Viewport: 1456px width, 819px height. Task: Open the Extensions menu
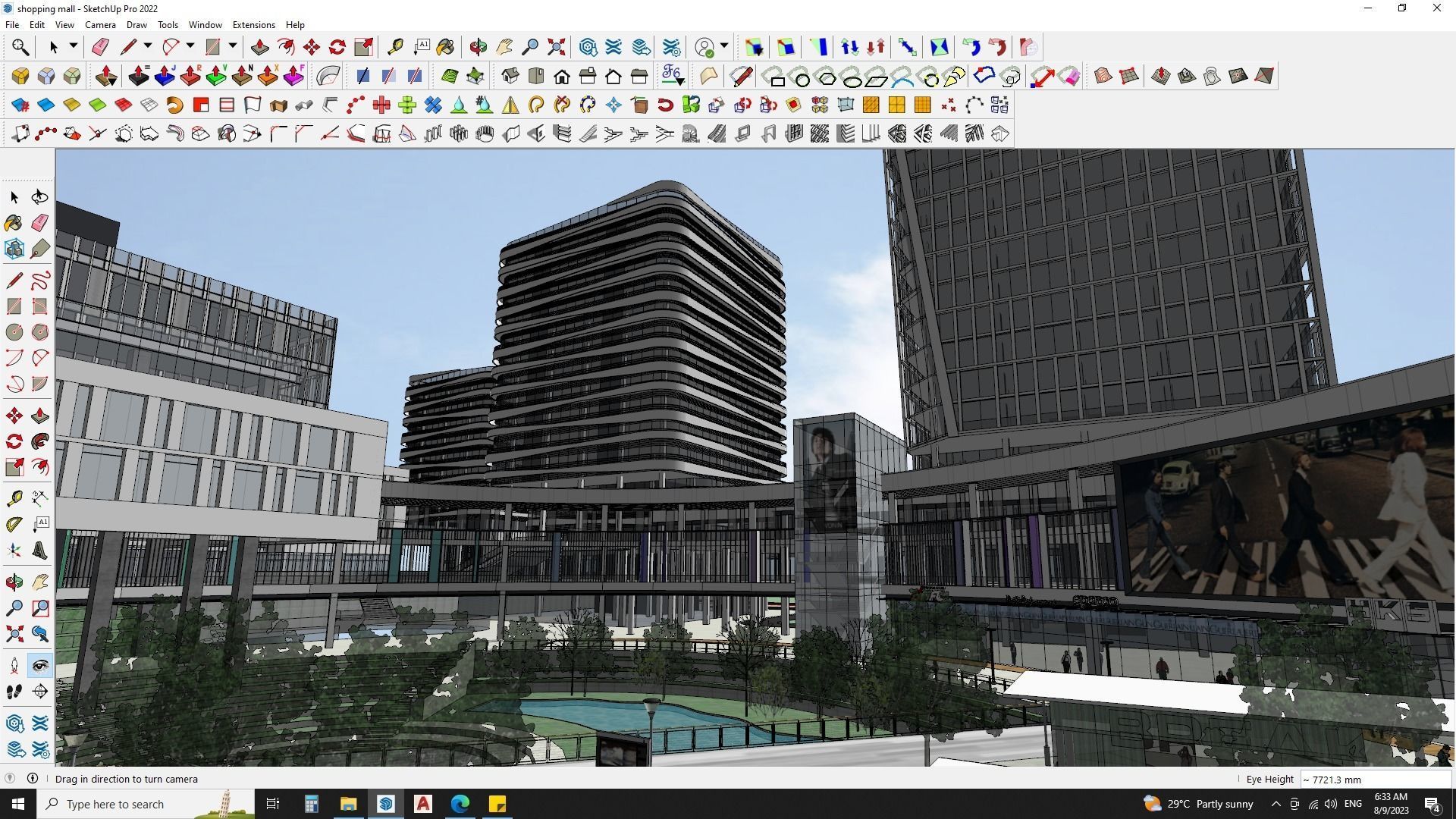pyautogui.click(x=253, y=25)
